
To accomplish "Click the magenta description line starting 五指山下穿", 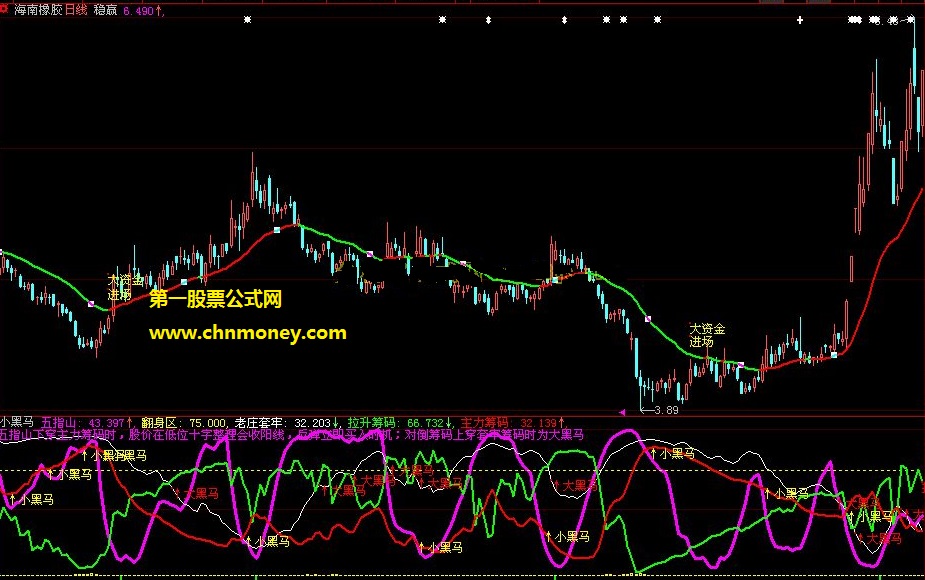I will pyautogui.click(x=292, y=435).
